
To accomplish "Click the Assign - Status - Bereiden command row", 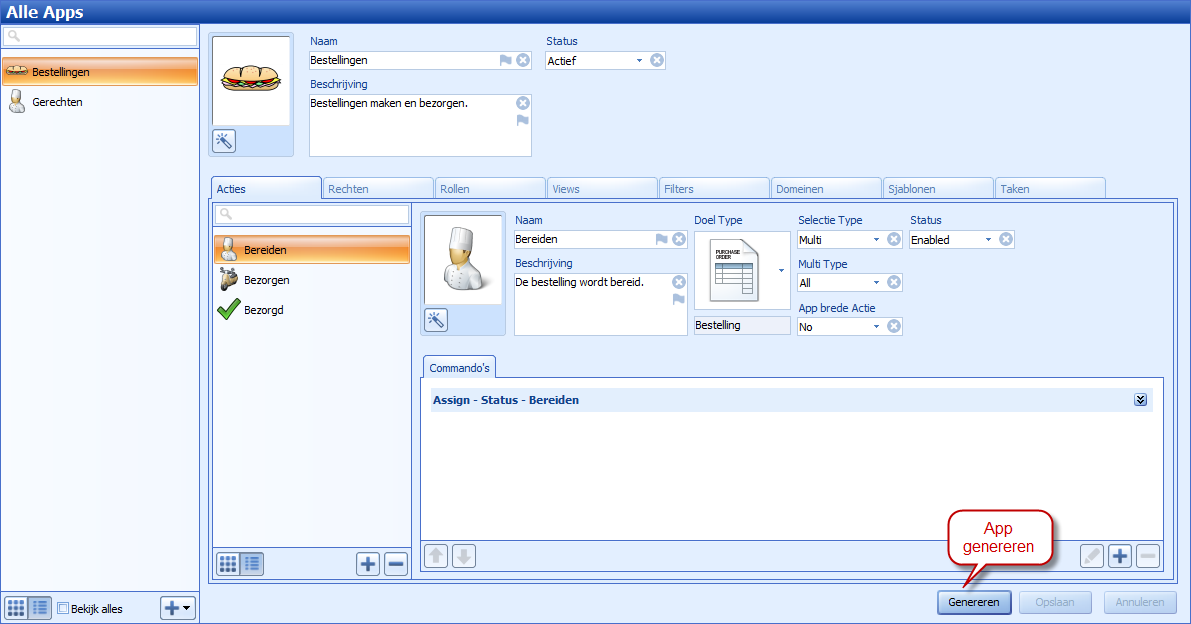I will 791,400.
